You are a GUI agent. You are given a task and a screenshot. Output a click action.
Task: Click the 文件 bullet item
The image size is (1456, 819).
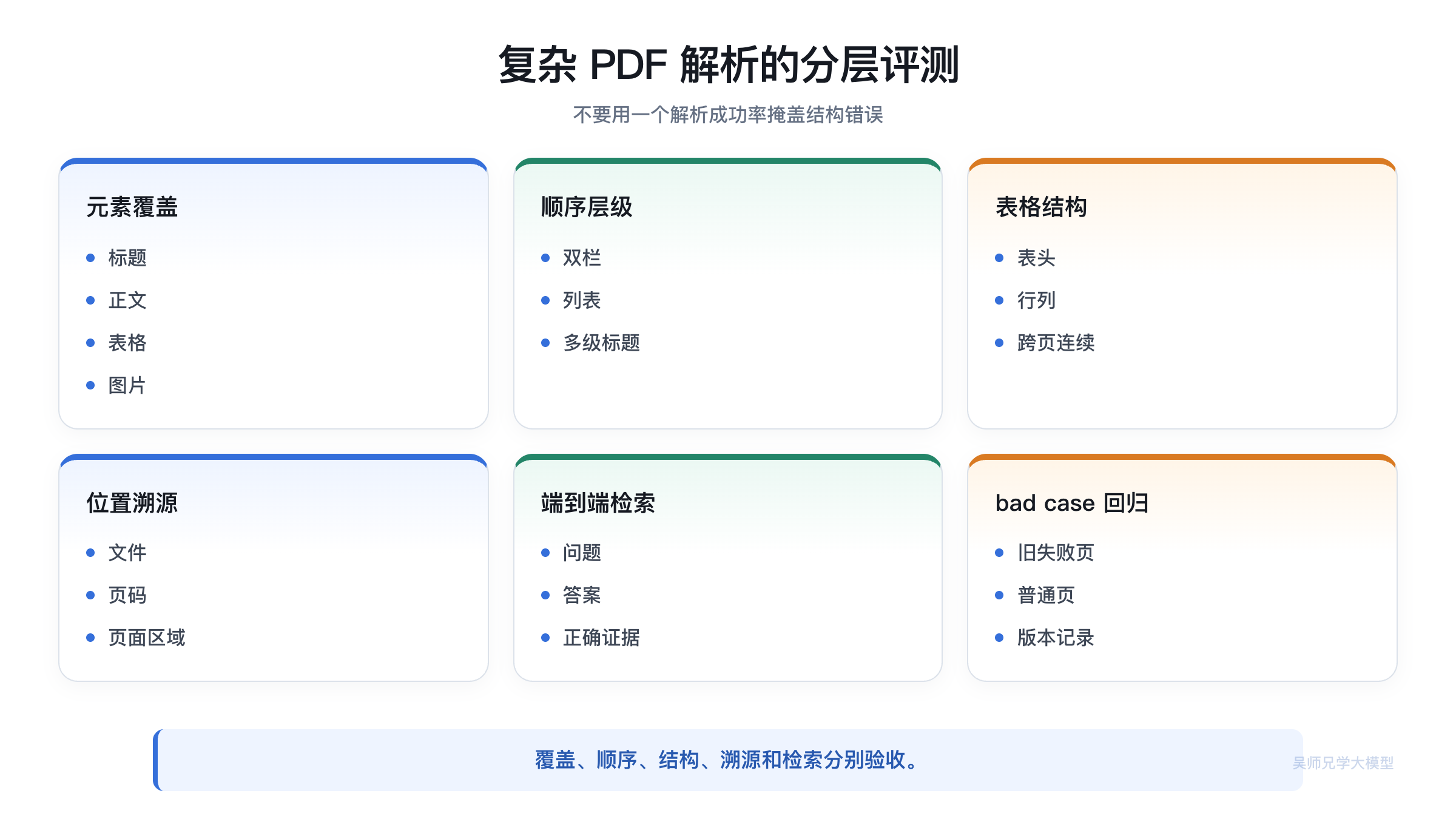127,553
